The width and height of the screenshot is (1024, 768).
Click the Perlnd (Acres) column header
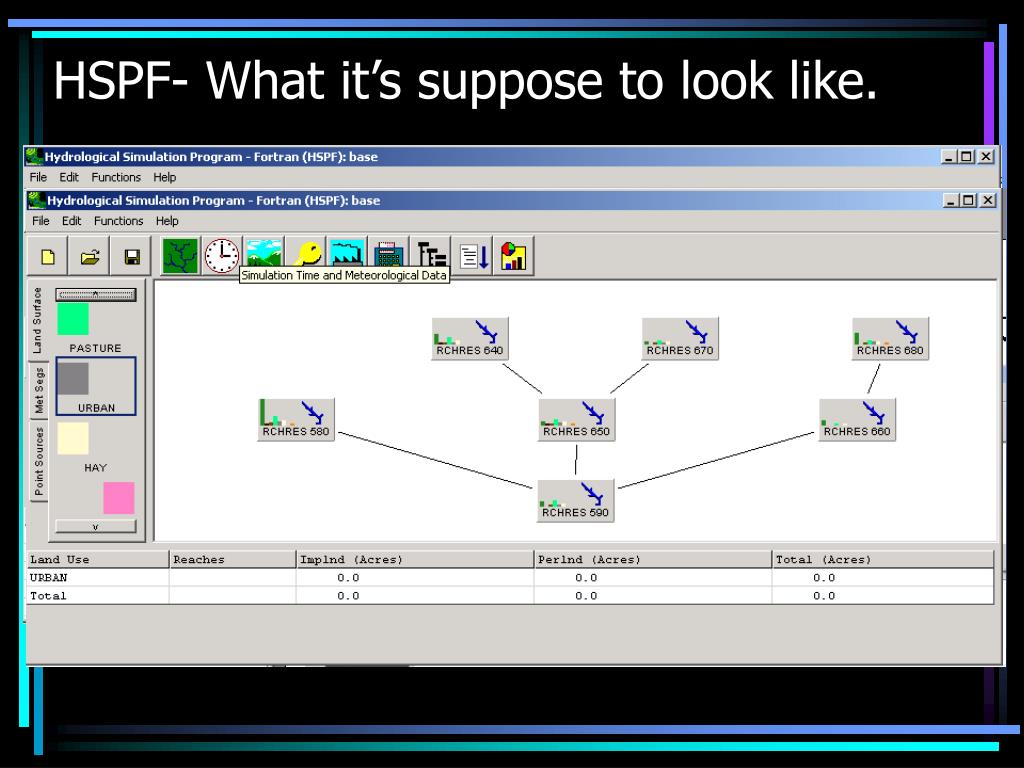(653, 560)
